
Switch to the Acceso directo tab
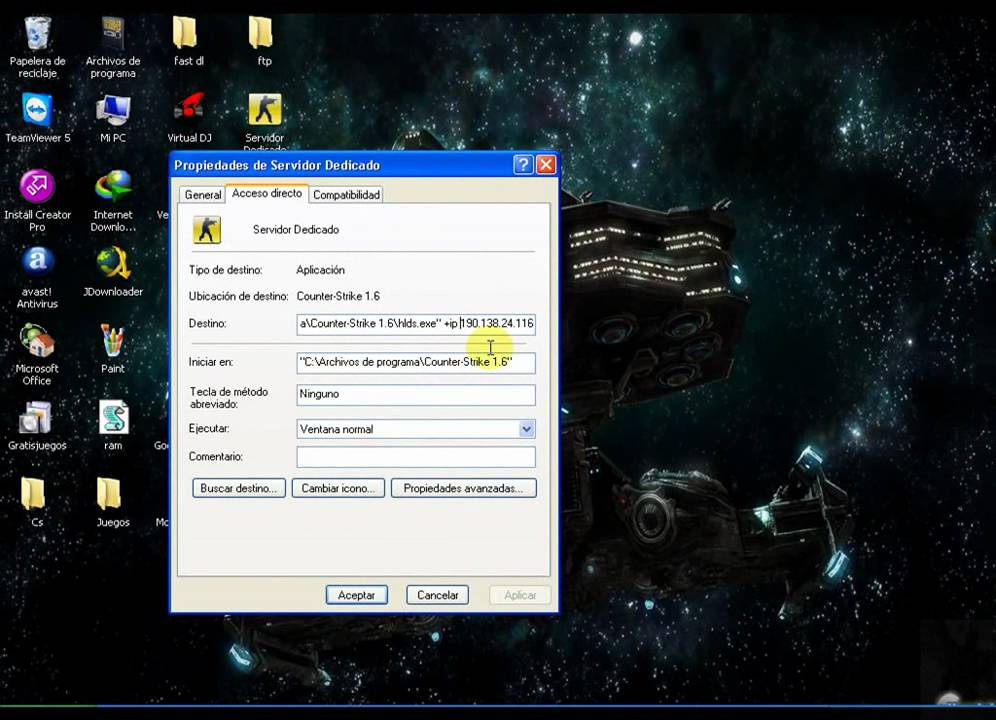pos(267,193)
